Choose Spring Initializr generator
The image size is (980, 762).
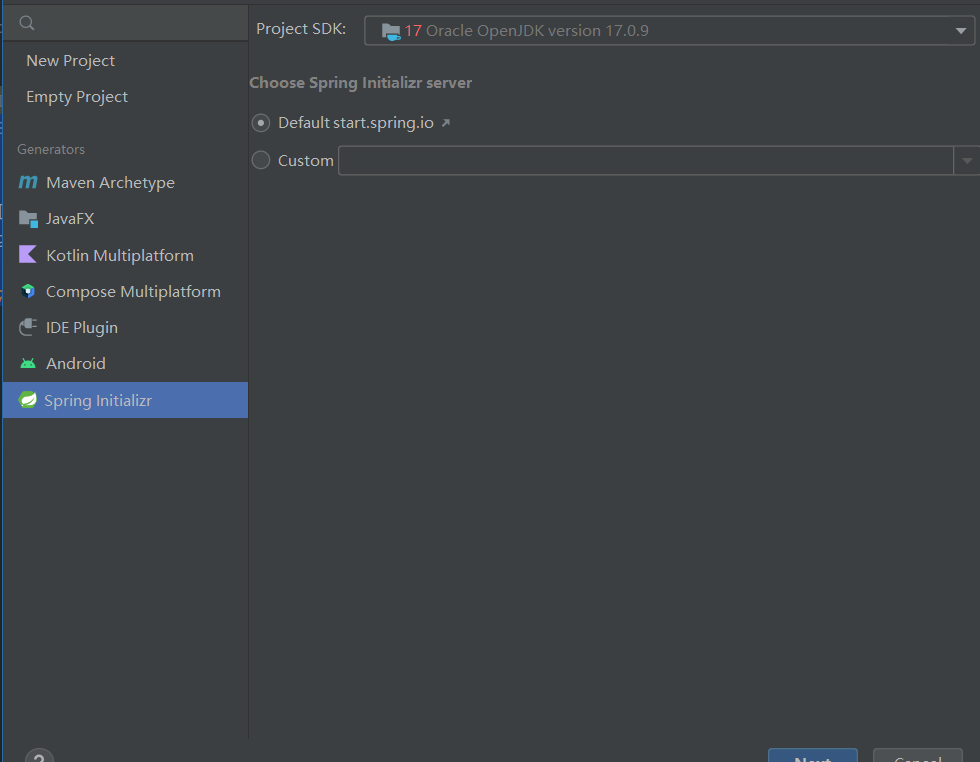125,400
